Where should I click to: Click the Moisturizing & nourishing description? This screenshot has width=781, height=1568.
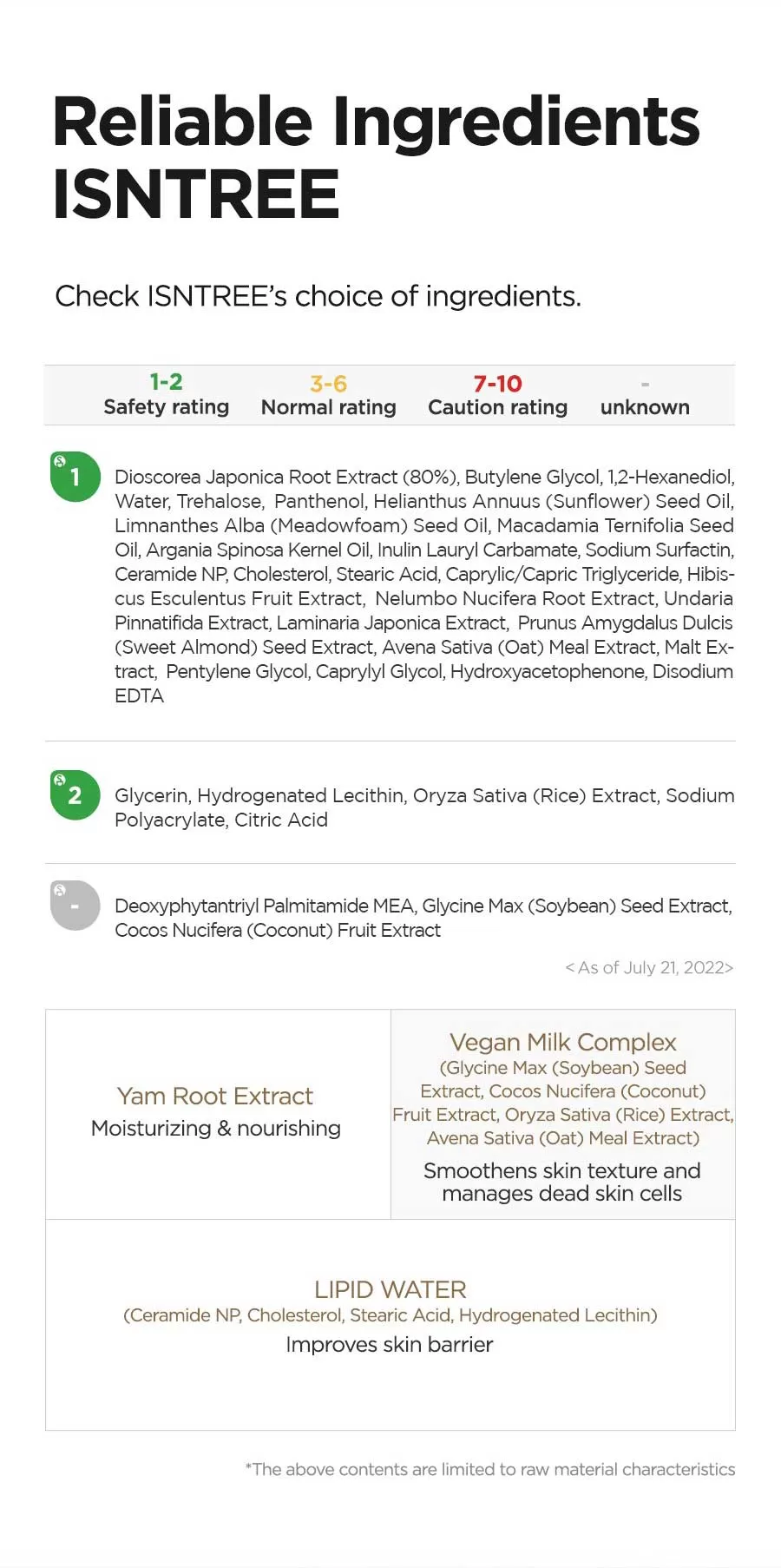pos(216,1128)
